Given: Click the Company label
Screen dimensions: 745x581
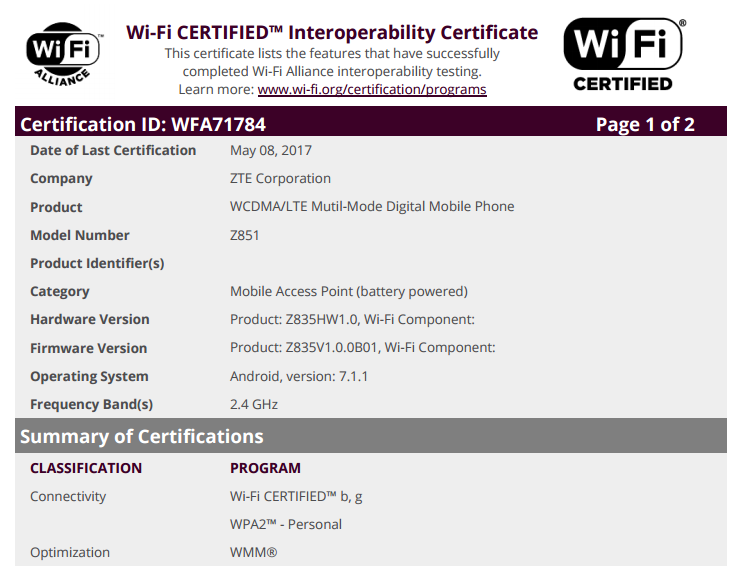Looking at the screenshot, I should (61, 179).
